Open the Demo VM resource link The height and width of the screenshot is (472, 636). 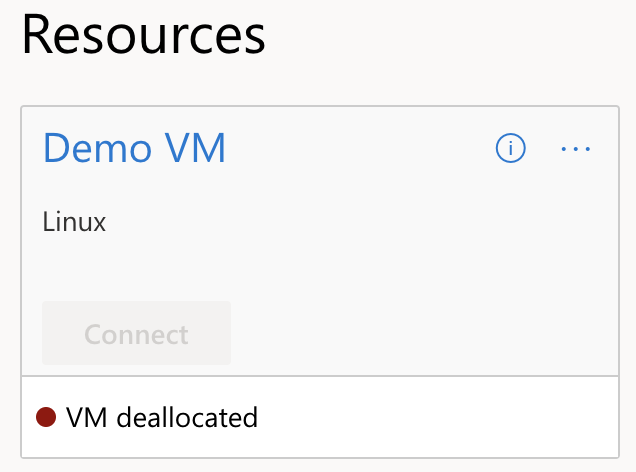click(134, 149)
